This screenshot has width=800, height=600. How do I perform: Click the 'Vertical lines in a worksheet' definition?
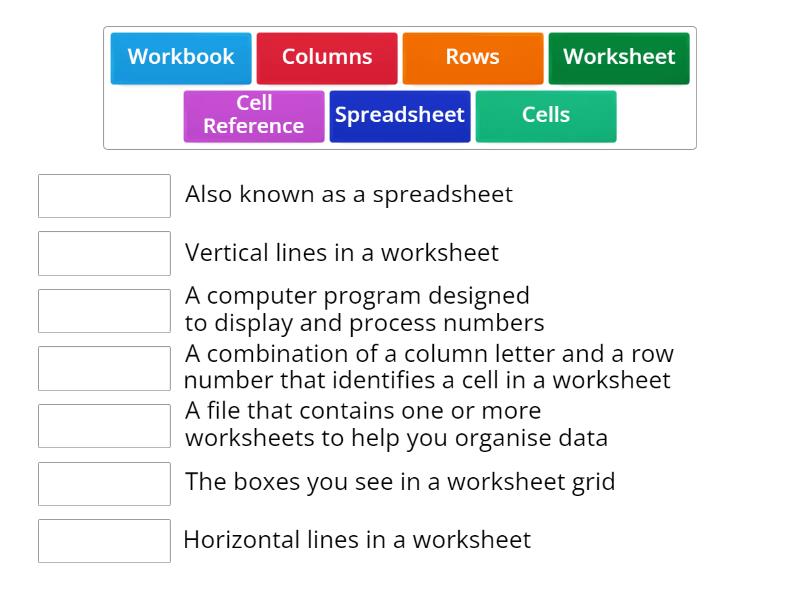point(341,253)
